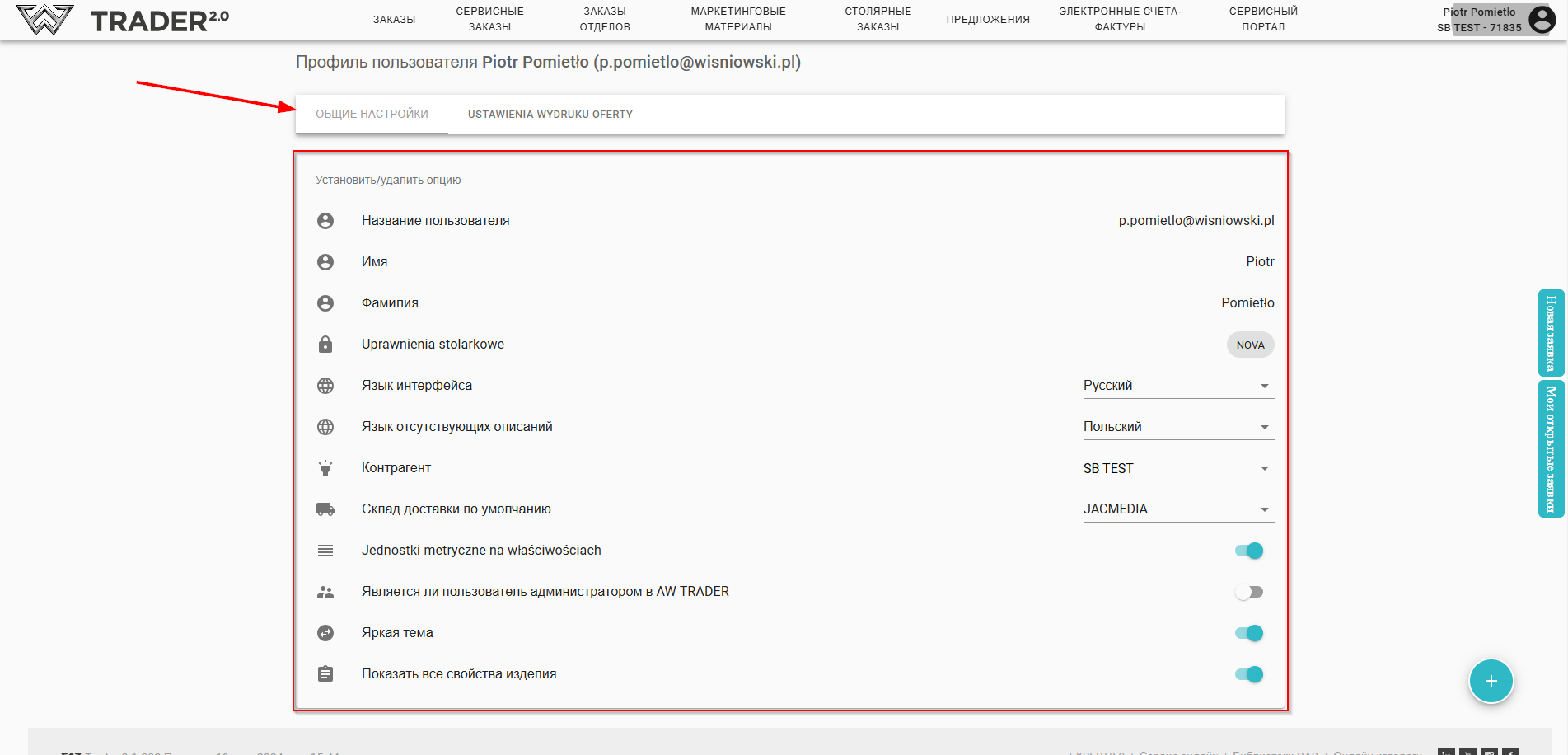Turn off the Яркая тема switch
The height and width of the screenshot is (755, 1568).
tap(1249, 633)
